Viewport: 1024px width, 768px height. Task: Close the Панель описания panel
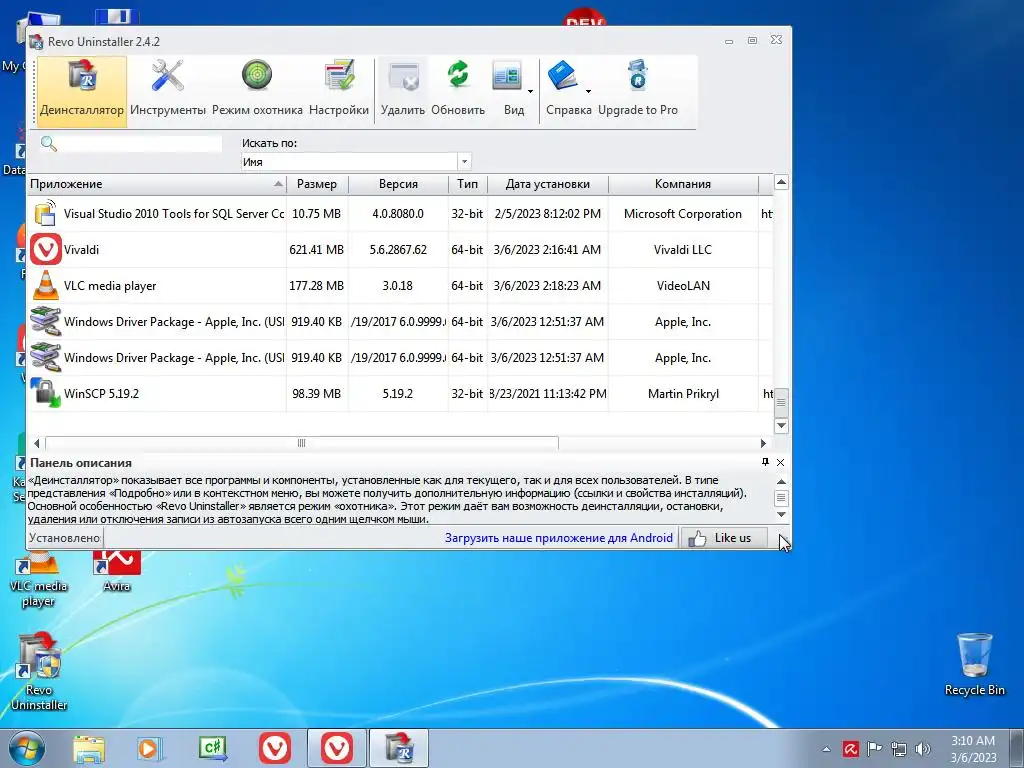[780, 462]
